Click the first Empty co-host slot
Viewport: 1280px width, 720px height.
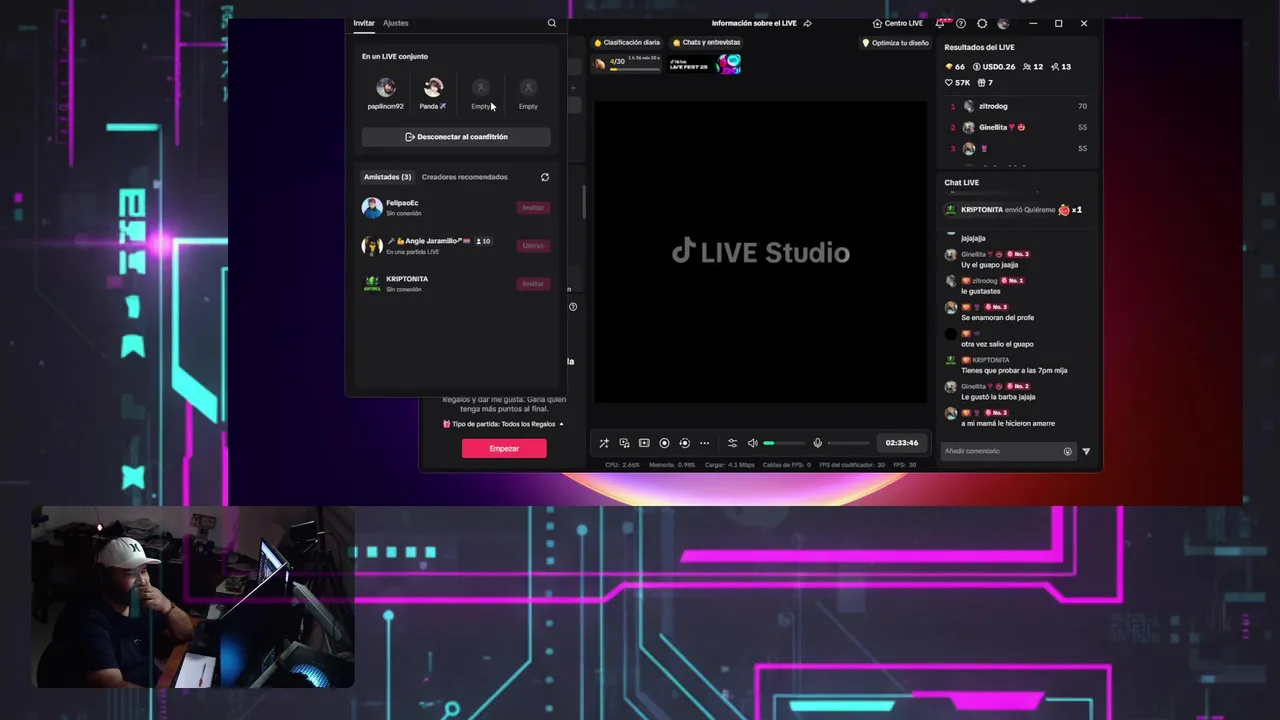(481, 94)
